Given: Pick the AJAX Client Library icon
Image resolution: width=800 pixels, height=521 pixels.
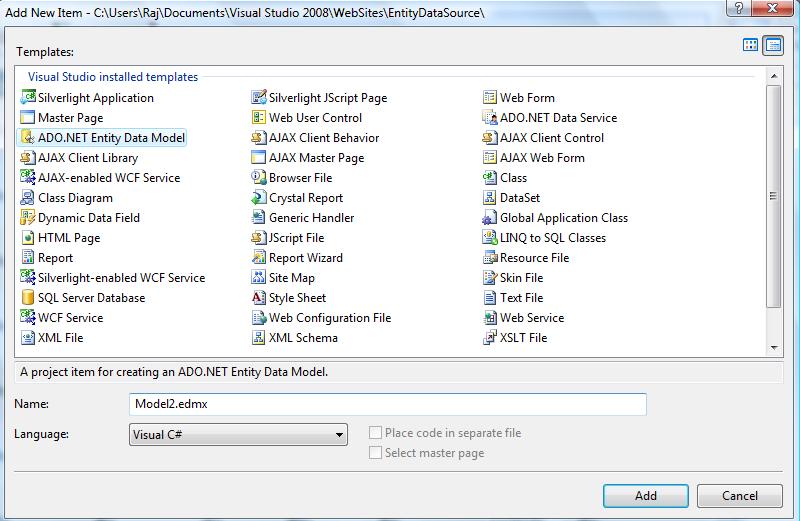Looking at the screenshot, I should coord(28,157).
